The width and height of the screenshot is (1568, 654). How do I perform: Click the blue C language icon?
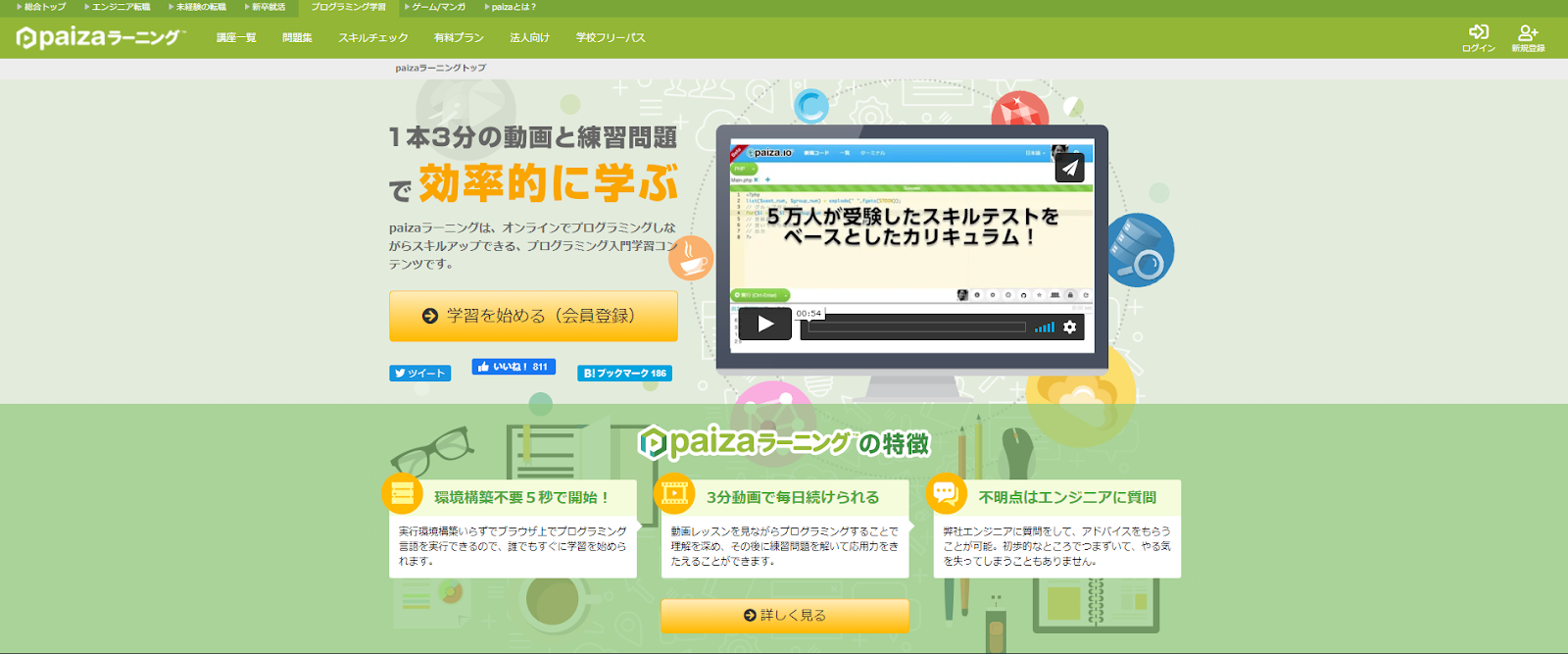(x=811, y=106)
